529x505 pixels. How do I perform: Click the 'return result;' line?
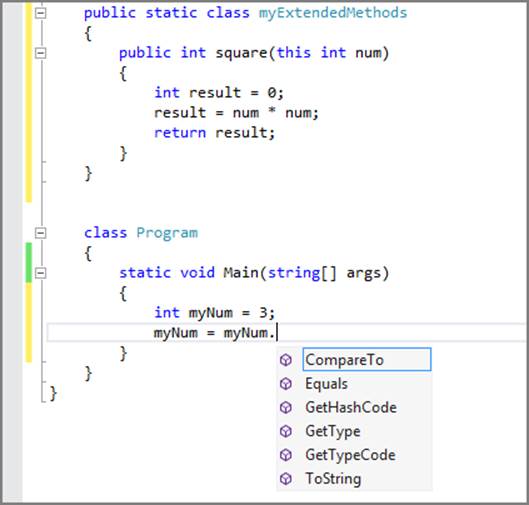point(215,133)
